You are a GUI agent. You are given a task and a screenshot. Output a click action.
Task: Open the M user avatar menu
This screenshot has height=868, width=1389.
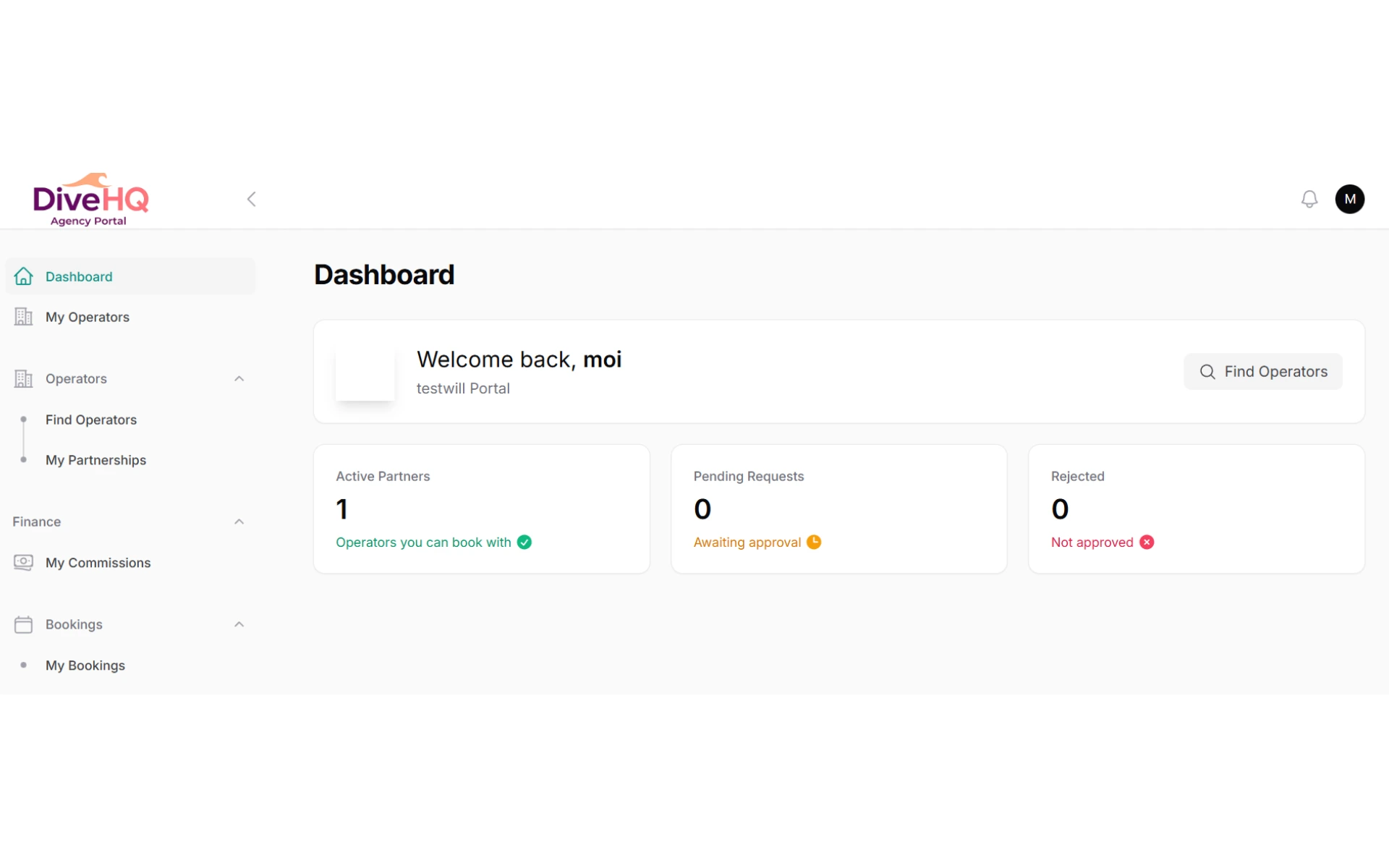pyautogui.click(x=1349, y=199)
